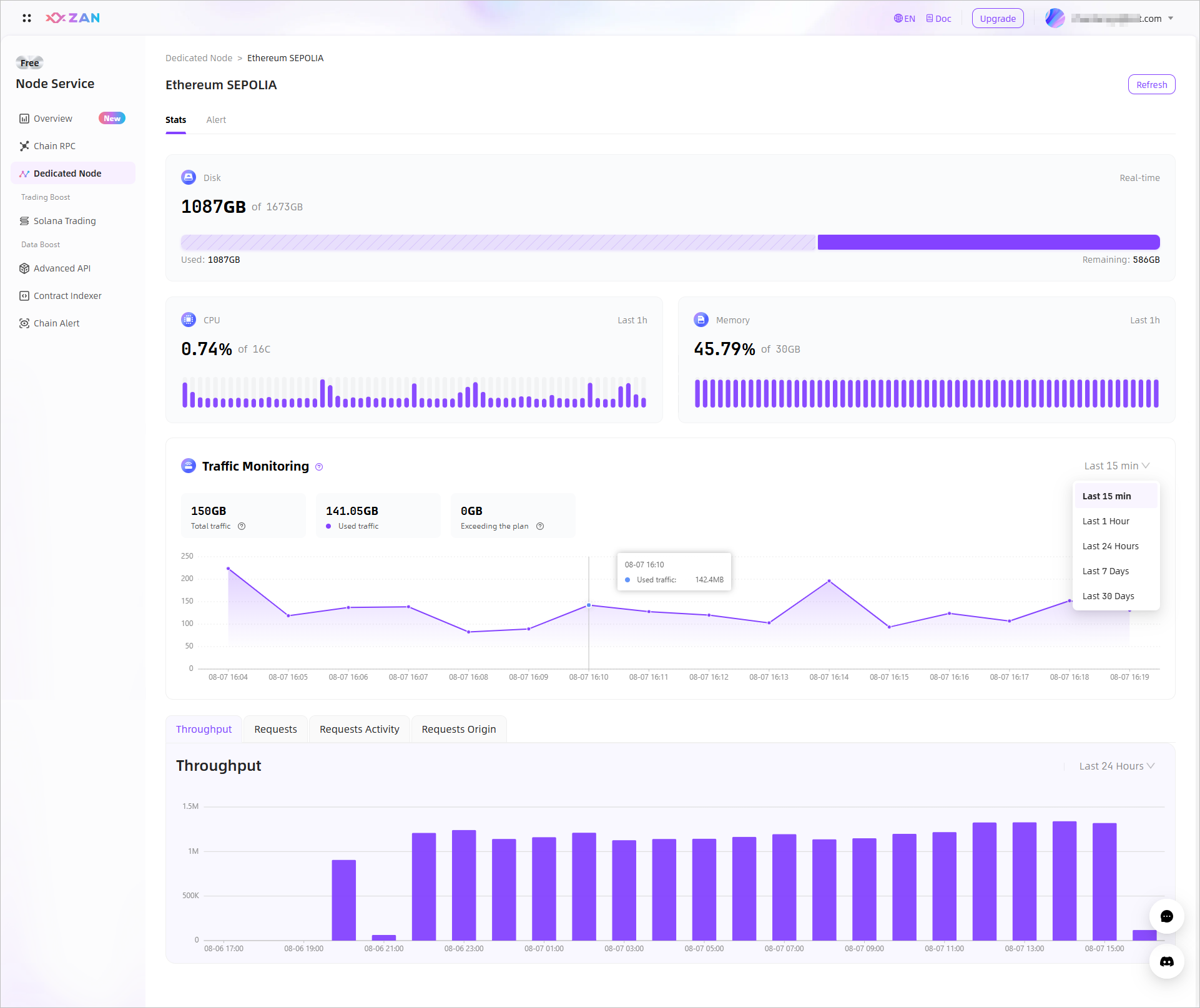Image resolution: width=1200 pixels, height=1008 pixels.
Task: Switch to the Requests Origin tab
Action: click(x=458, y=729)
